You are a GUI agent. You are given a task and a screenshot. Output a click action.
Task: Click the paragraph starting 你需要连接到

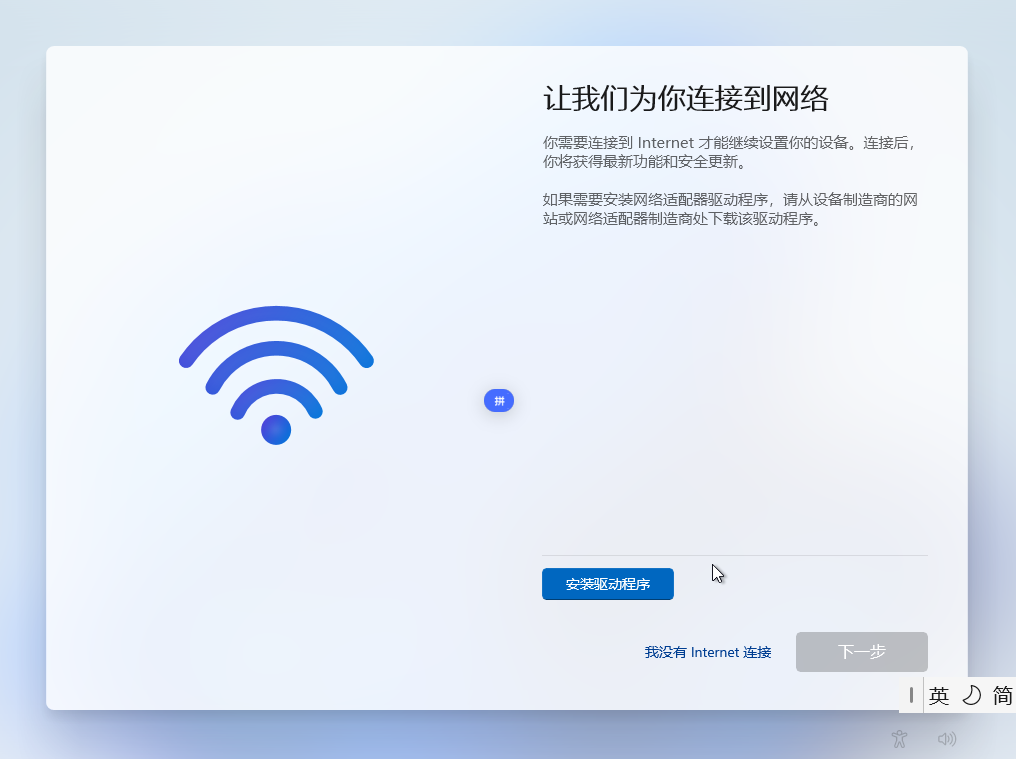(x=729, y=152)
